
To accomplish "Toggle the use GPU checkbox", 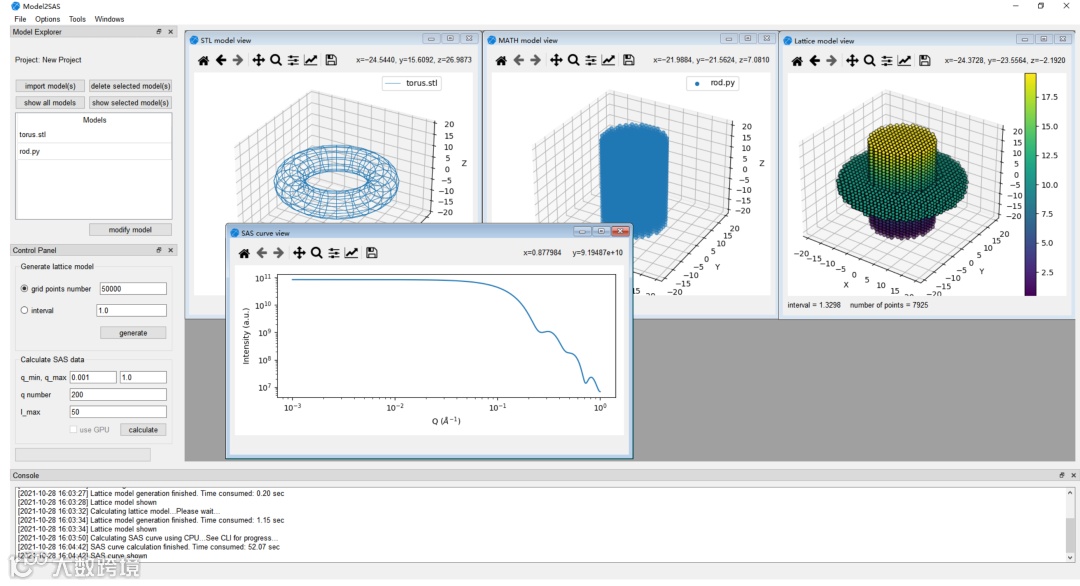I will coord(73,430).
